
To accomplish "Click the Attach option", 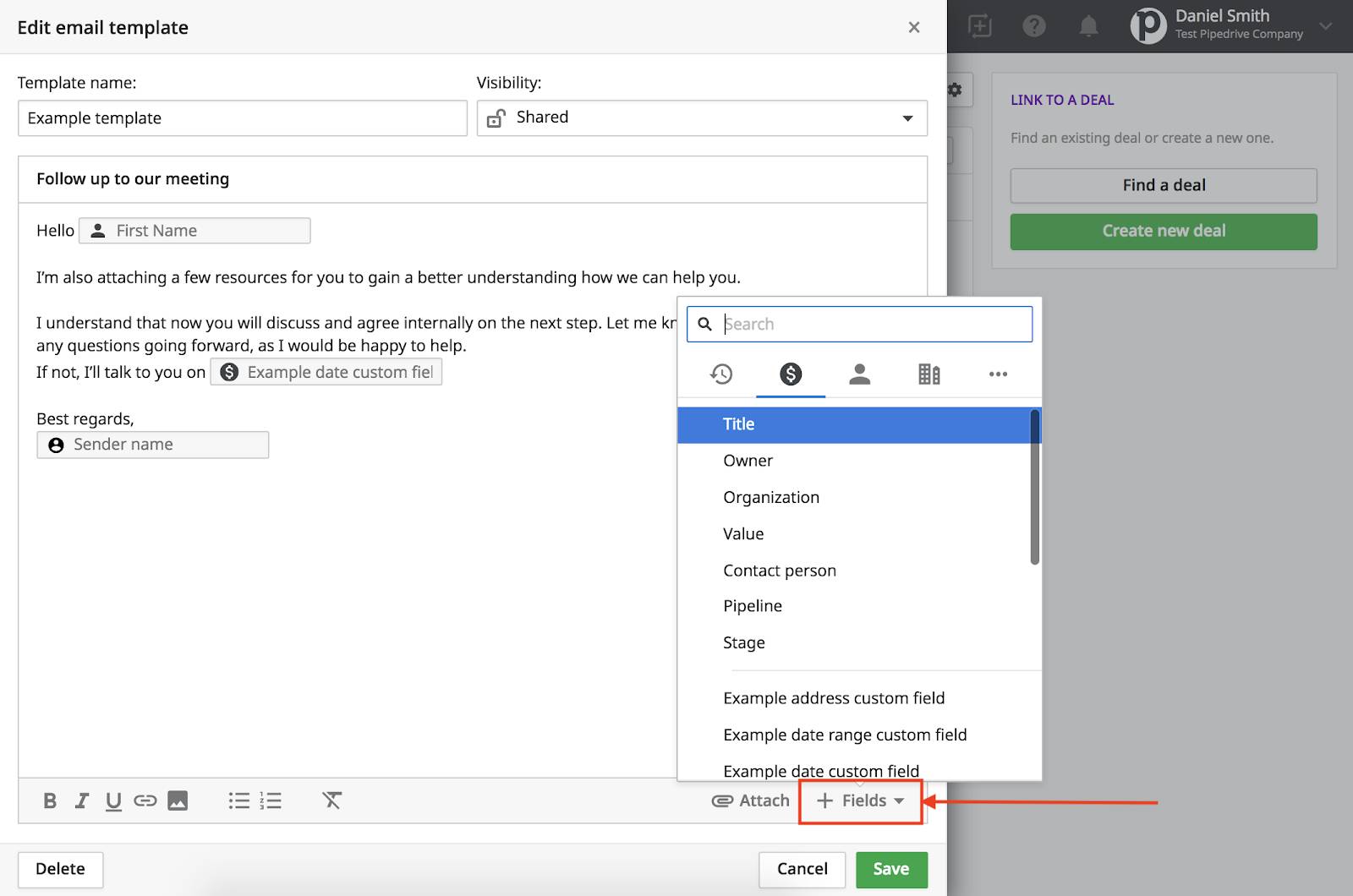I will coord(749,800).
